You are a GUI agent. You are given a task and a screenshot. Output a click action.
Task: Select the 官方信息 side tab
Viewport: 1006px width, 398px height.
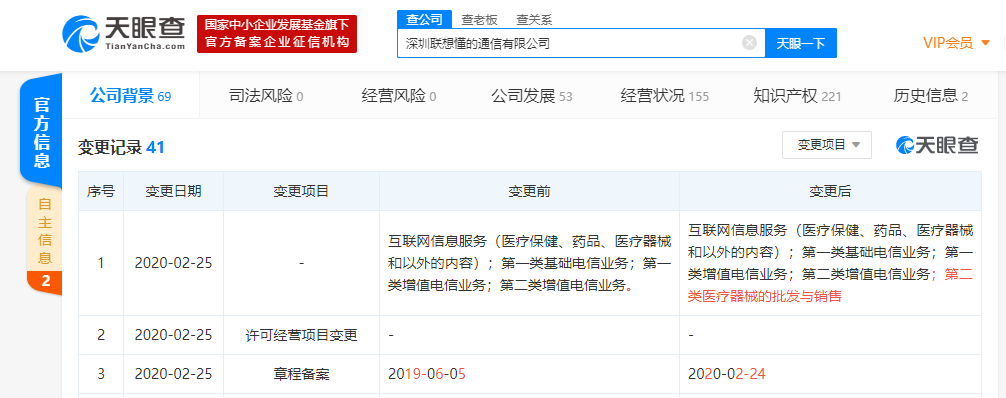coord(42,132)
